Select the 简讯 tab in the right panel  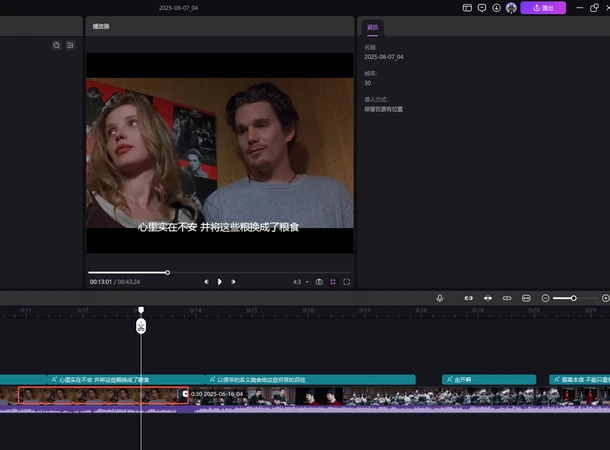tap(372, 27)
